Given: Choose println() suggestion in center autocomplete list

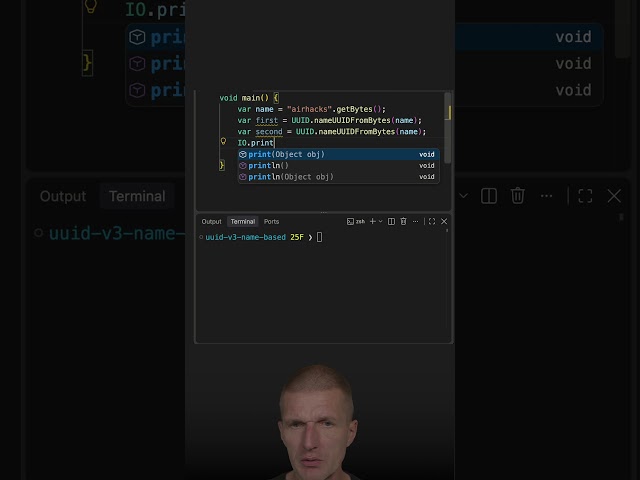Looking at the screenshot, I should point(339,165).
